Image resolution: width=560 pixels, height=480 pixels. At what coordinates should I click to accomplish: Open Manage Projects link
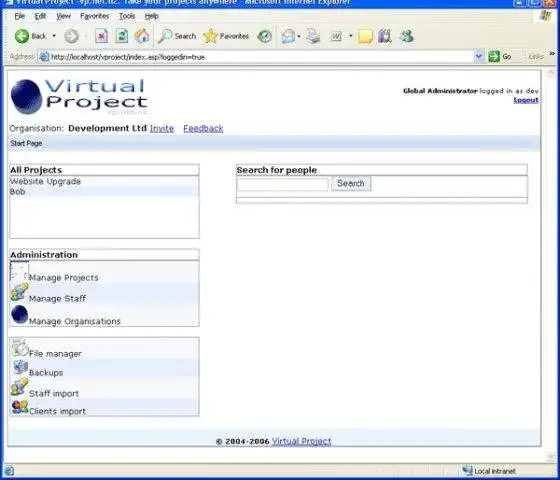tap(64, 278)
